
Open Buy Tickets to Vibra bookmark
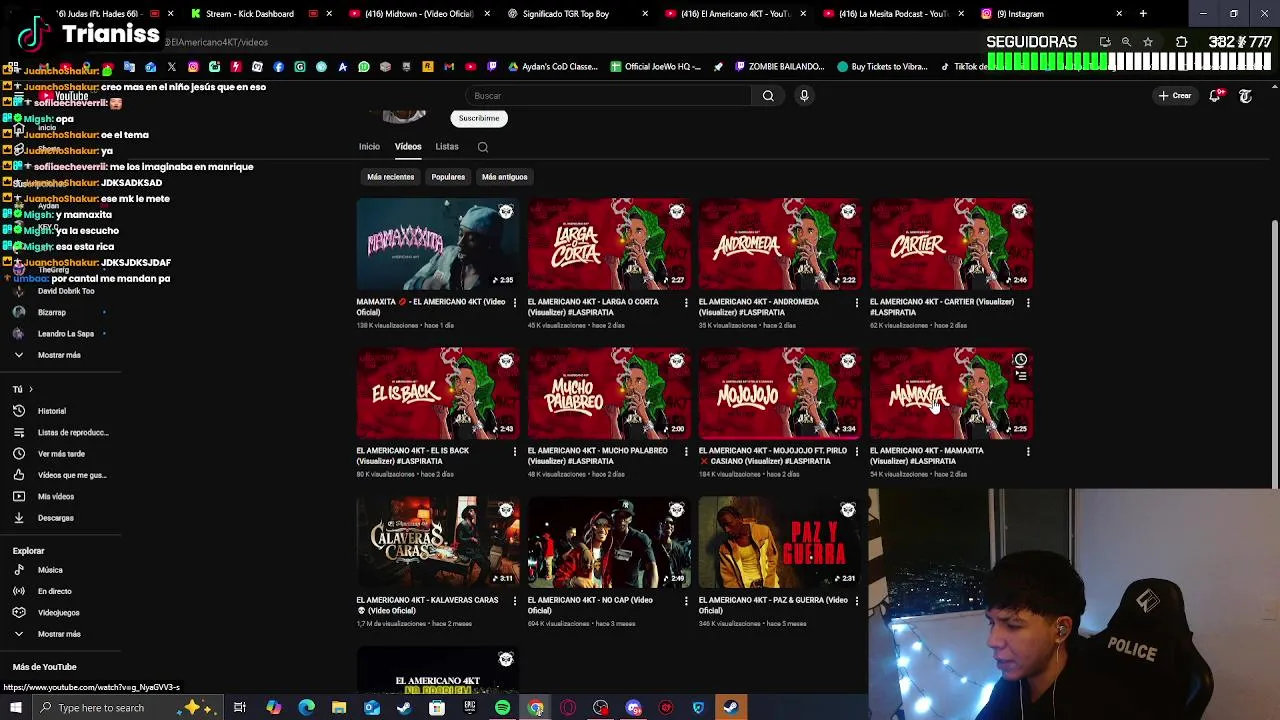[882, 67]
